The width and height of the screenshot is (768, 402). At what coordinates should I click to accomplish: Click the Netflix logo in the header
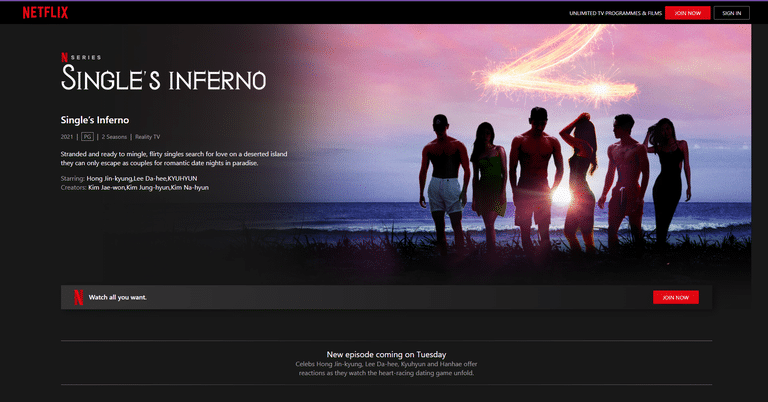(x=45, y=13)
